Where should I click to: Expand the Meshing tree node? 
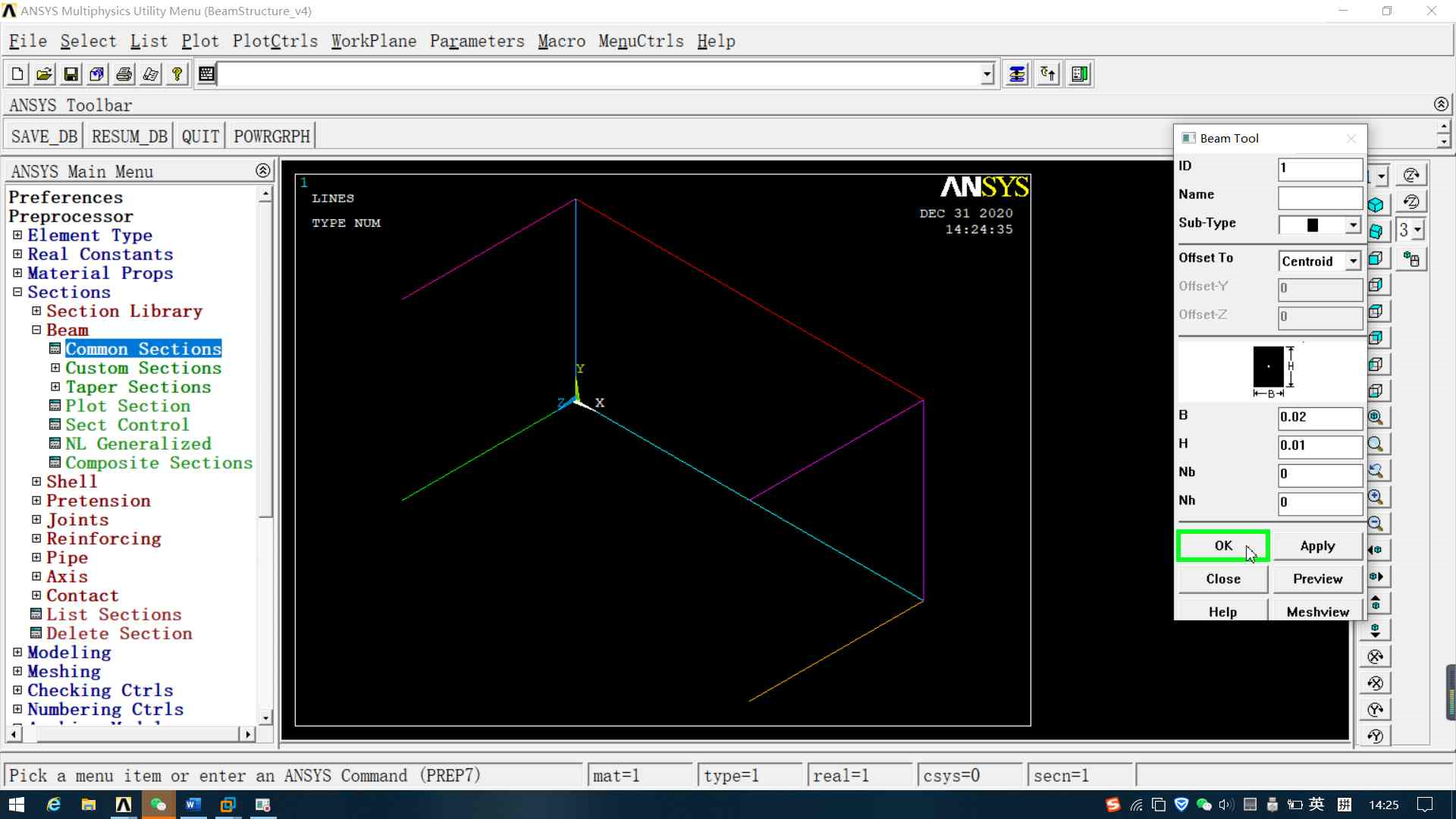pyautogui.click(x=17, y=671)
